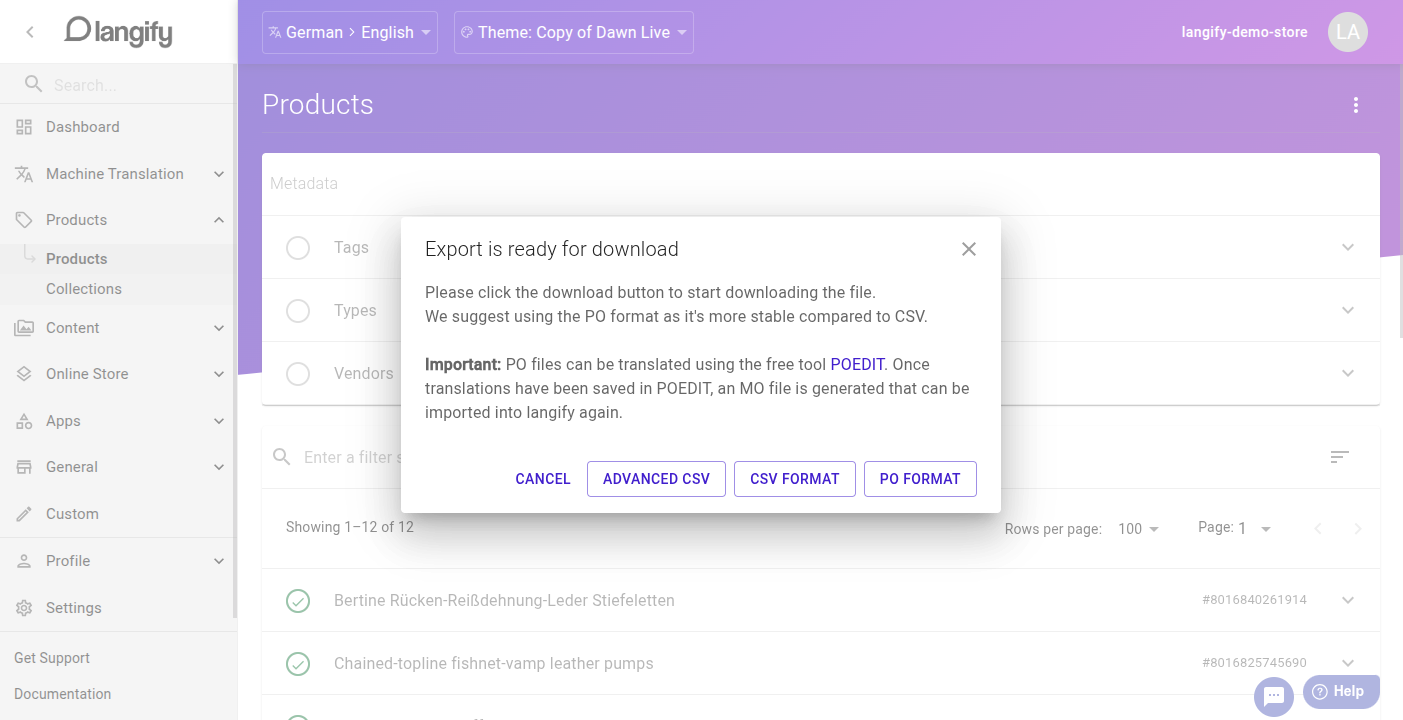Download PO FORMAT export
The height and width of the screenshot is (720, 1403).
(x=920, y=479)
